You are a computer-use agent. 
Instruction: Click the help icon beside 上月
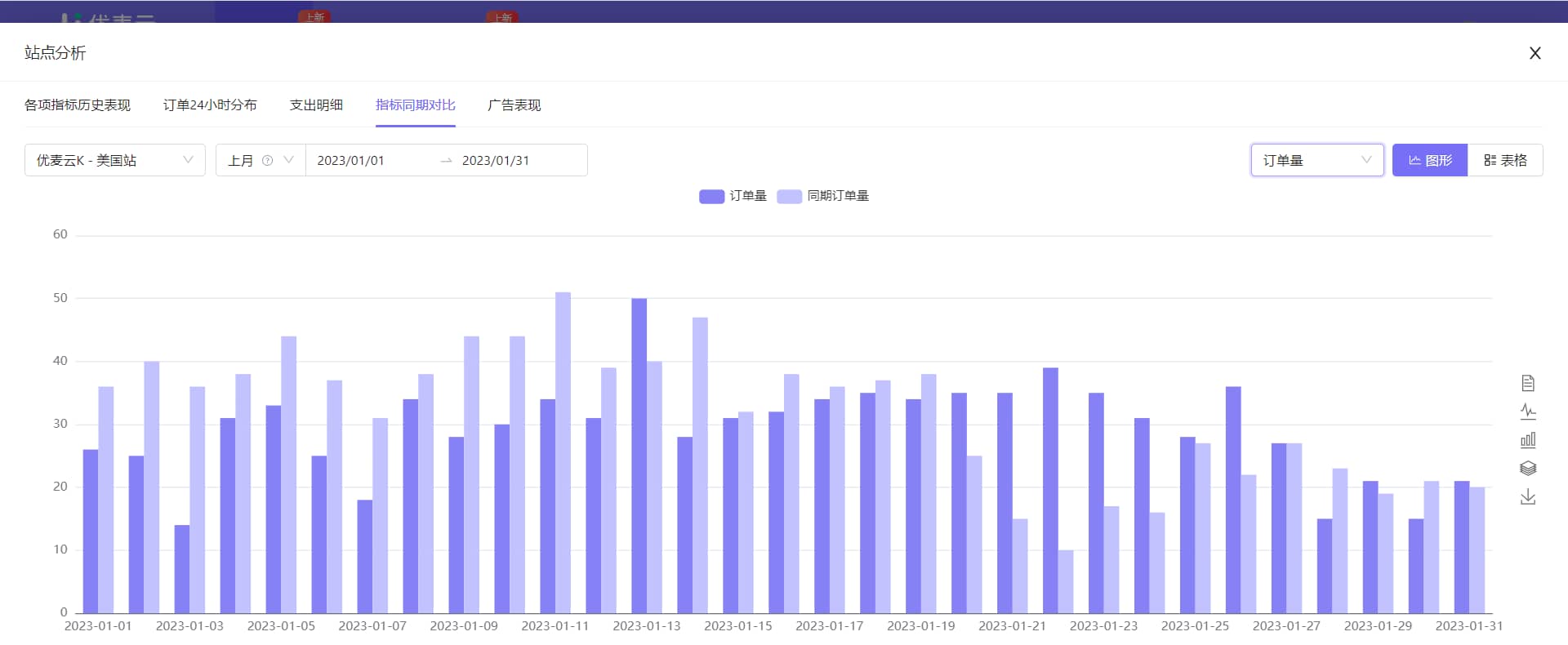267,161
